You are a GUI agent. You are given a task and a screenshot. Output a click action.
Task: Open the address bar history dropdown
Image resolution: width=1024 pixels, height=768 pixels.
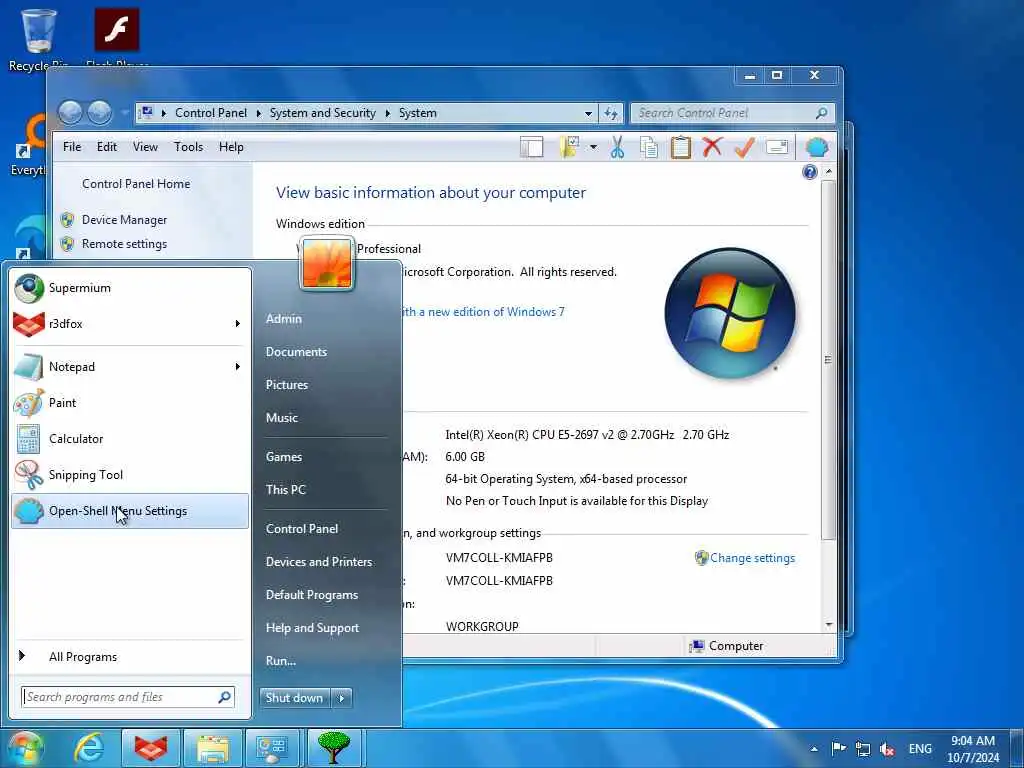[x=588, y=114]
